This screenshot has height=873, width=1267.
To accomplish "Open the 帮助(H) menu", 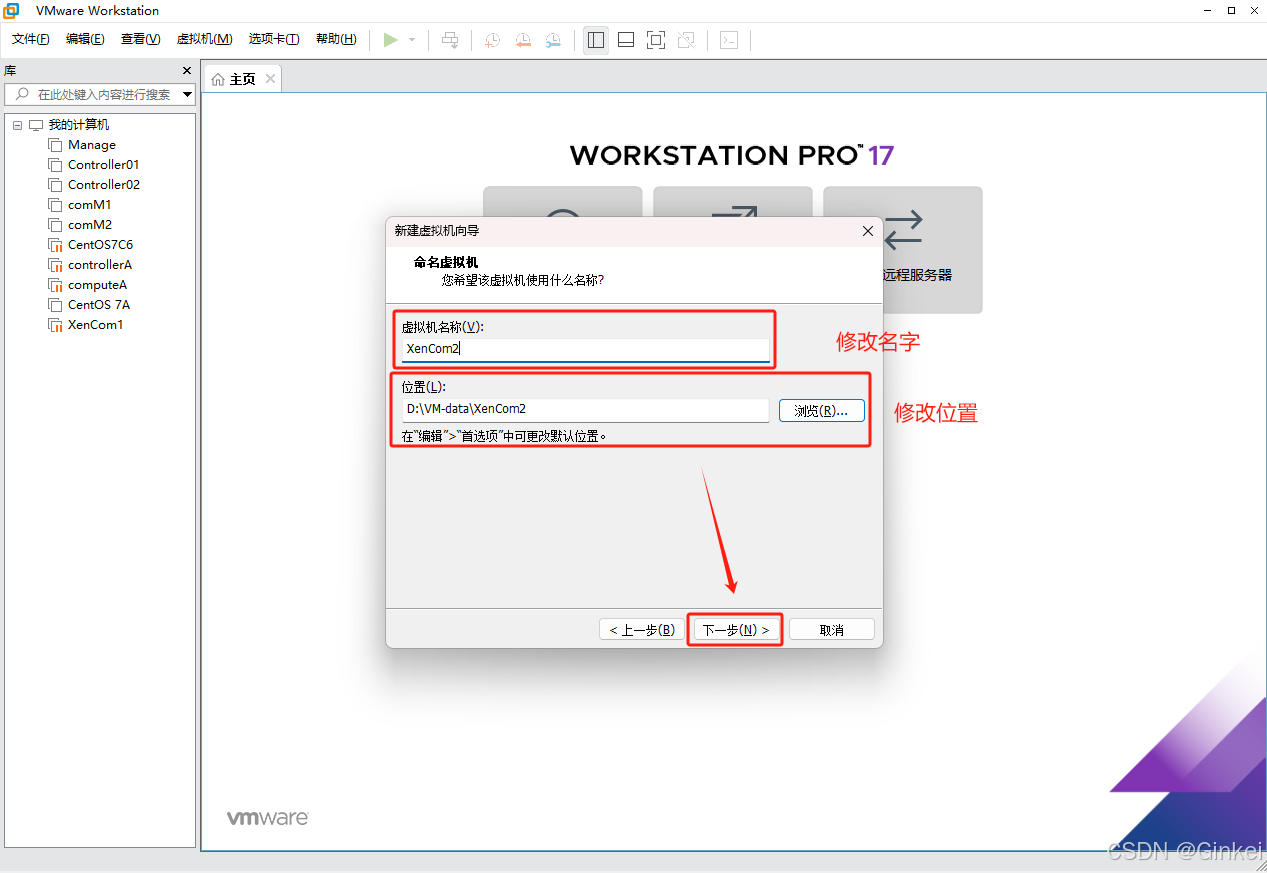I will pos(336,39).
